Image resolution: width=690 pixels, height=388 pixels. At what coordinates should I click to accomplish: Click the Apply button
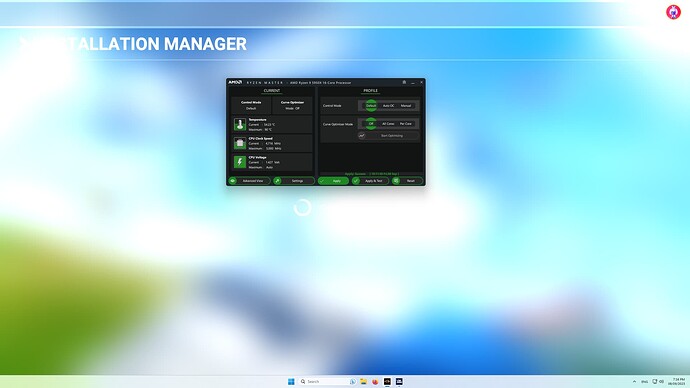(333, 181)
